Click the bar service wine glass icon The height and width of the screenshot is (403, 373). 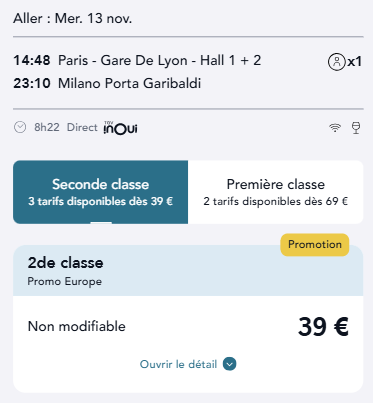click(x=356, y=128)
